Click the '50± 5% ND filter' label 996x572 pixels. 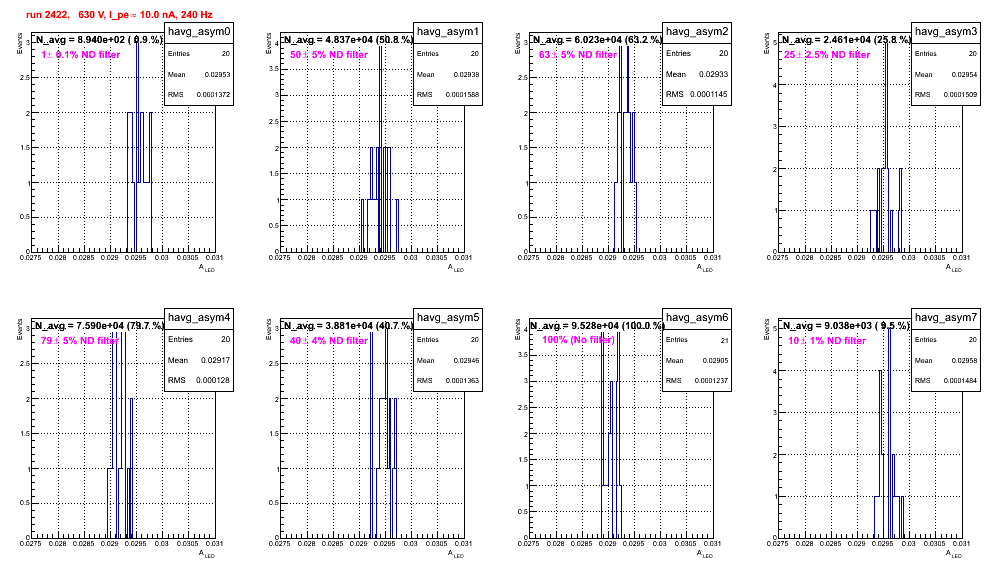click(329, 55)
